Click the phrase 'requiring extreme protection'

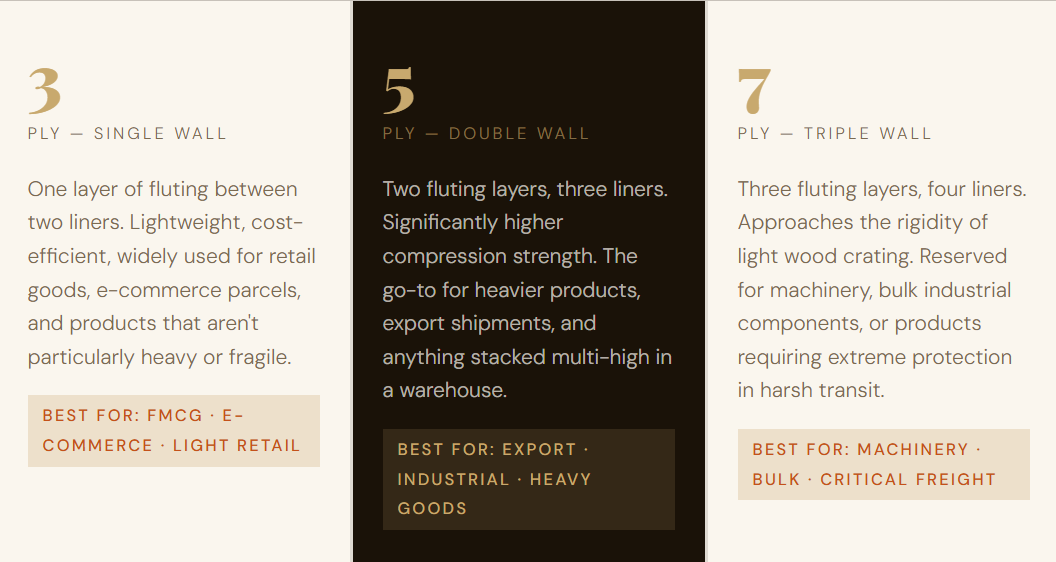874,357
